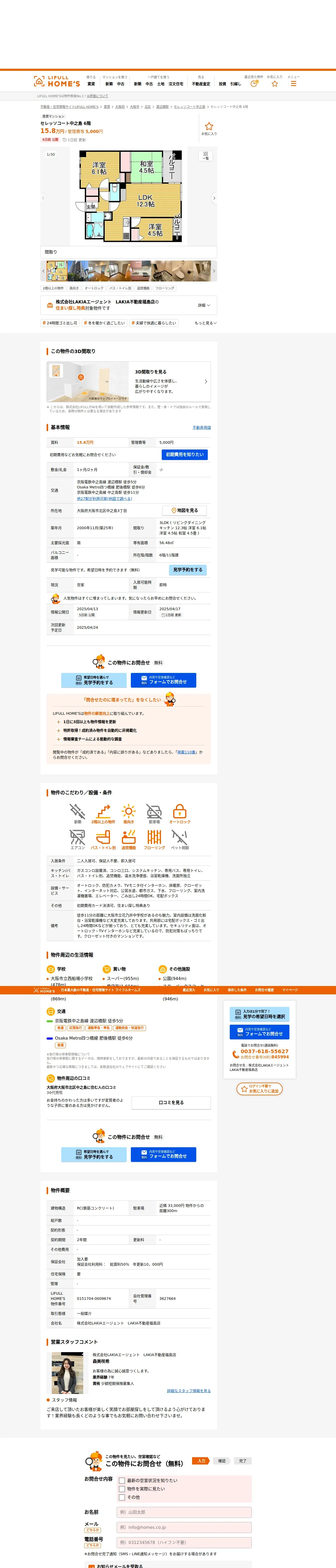336x1568 pixels.
Task: Click the エアコン feature icon
Action: (x=77, y=839)
